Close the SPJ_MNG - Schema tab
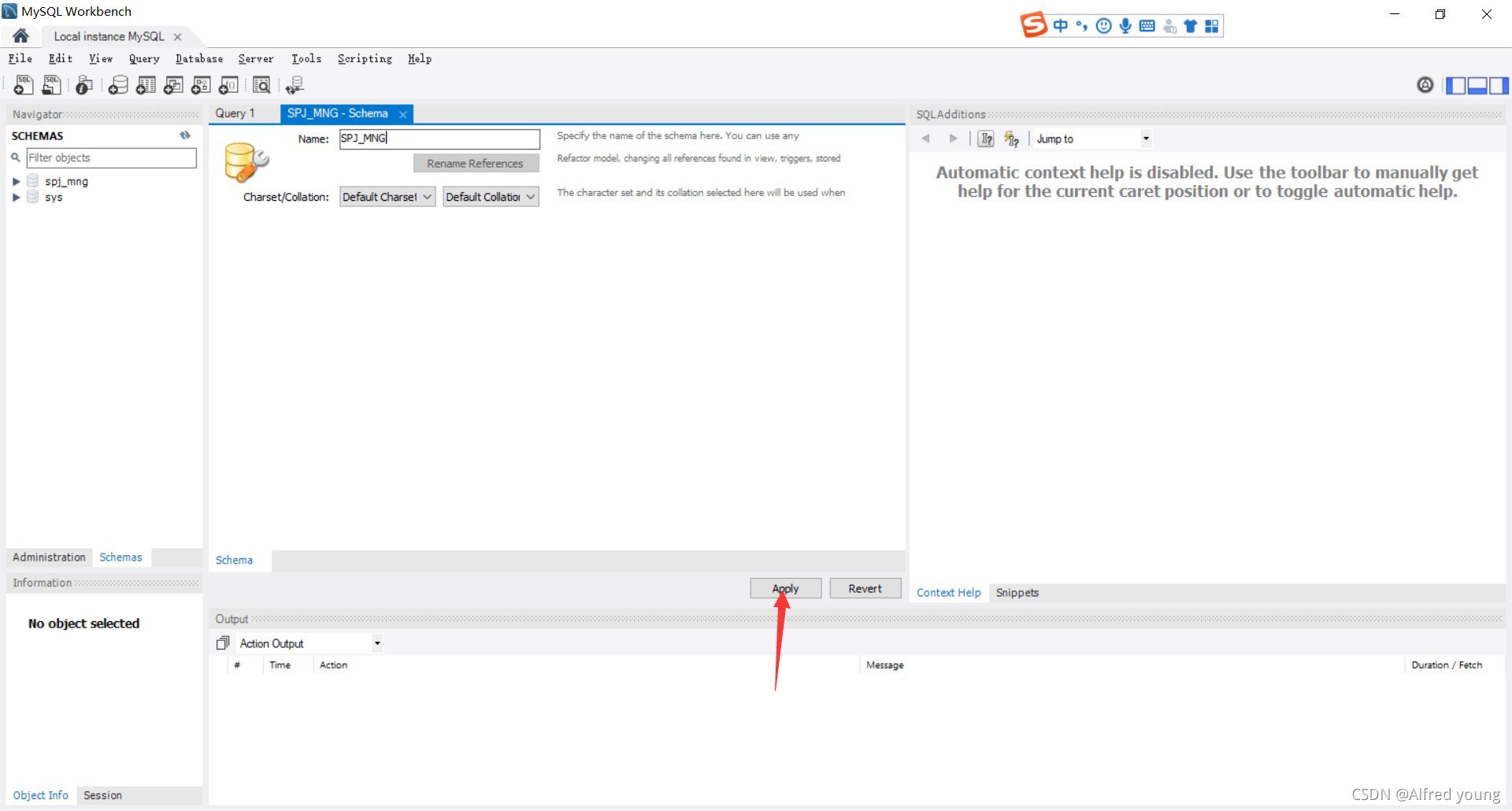This screenshot has width=1512, height=811. [402, 114]
